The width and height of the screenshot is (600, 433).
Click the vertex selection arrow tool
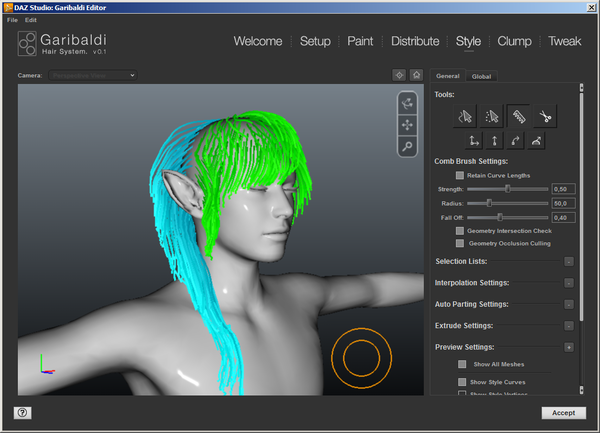tap(491, 117)
